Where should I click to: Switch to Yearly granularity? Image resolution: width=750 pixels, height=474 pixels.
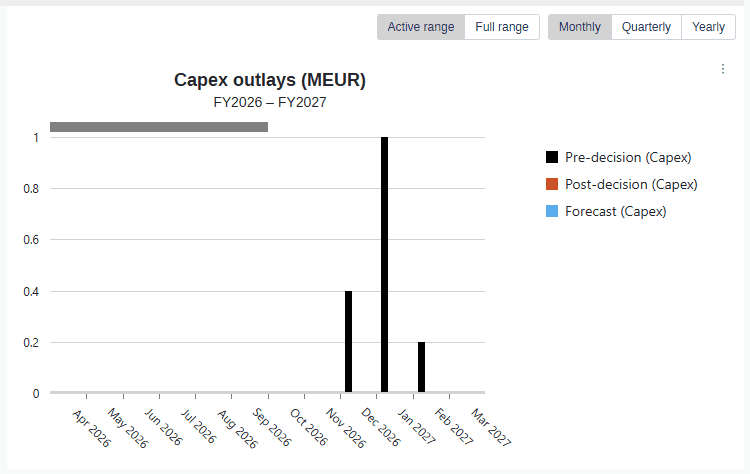[x=708, y=27]
